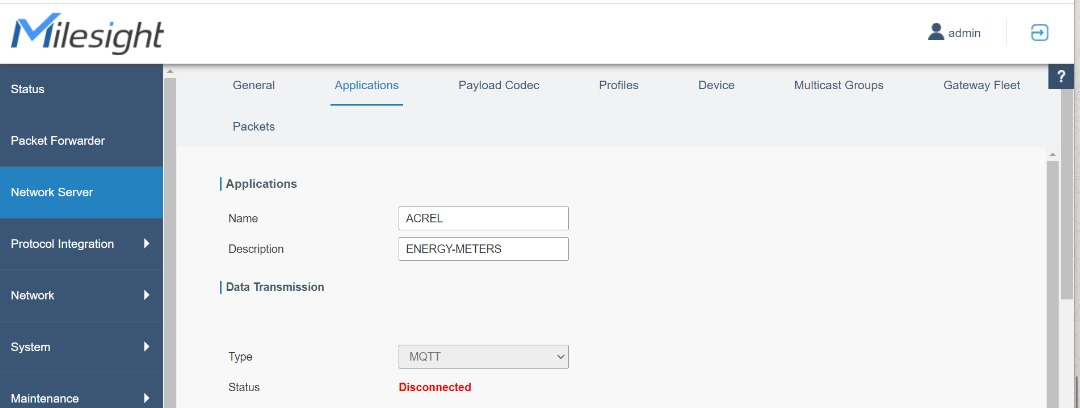Open the help question mark icon
The height and width of the screenshot is (408, 1080).
(x=1061, y=77)
